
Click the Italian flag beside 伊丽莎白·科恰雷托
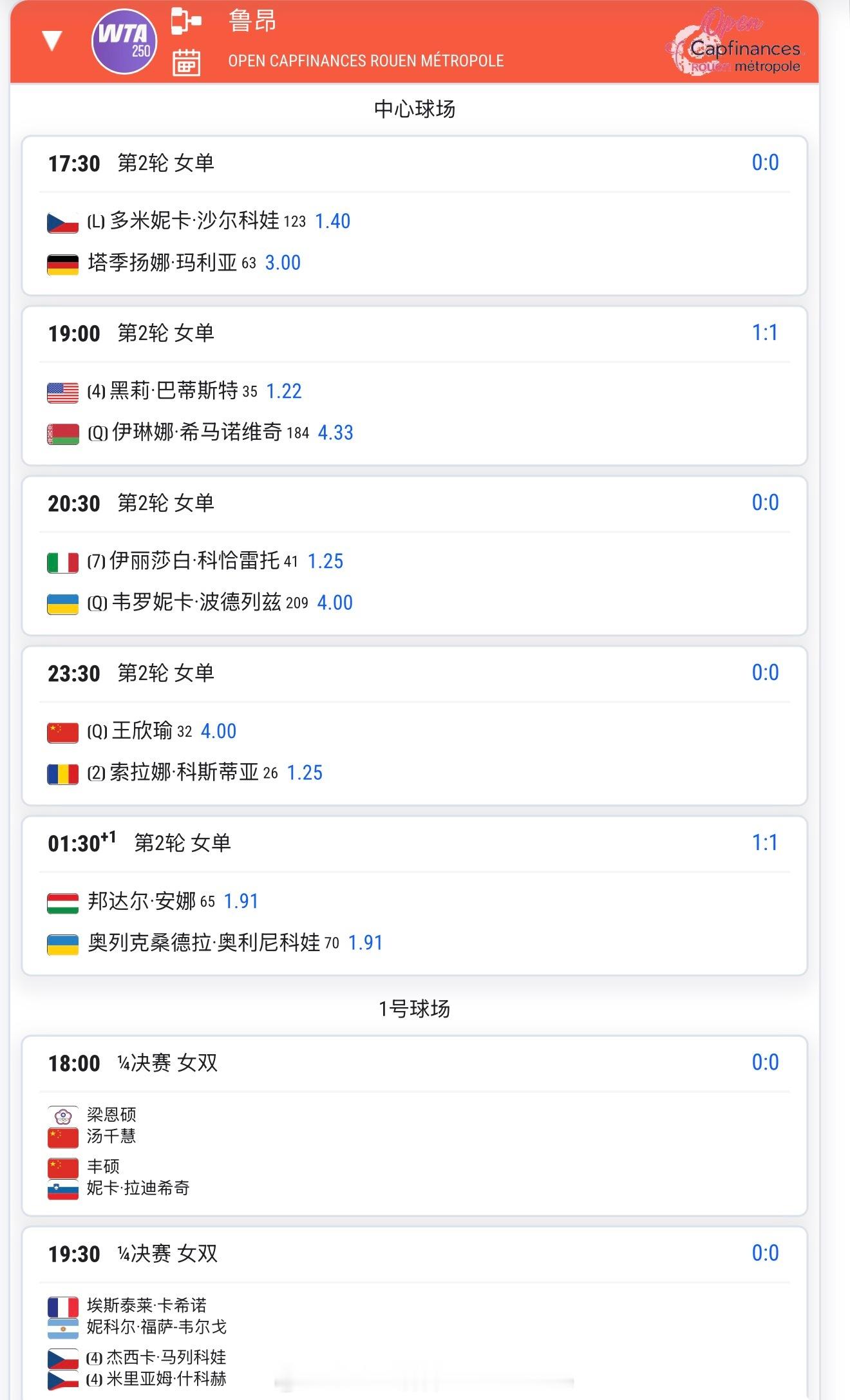click(62, 563)
